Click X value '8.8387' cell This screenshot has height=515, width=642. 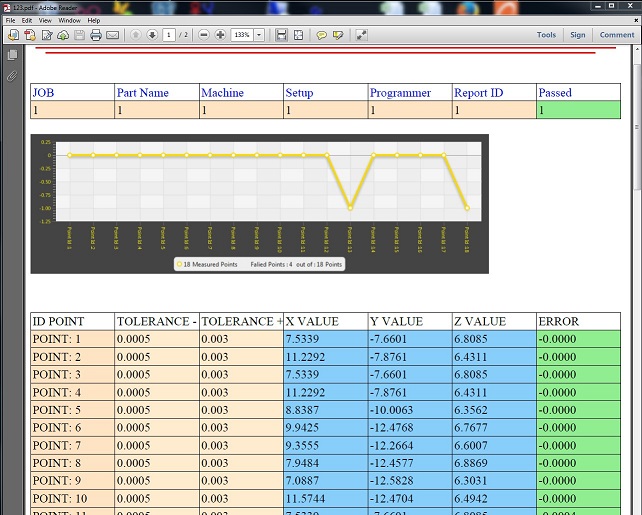click(326, 410)
